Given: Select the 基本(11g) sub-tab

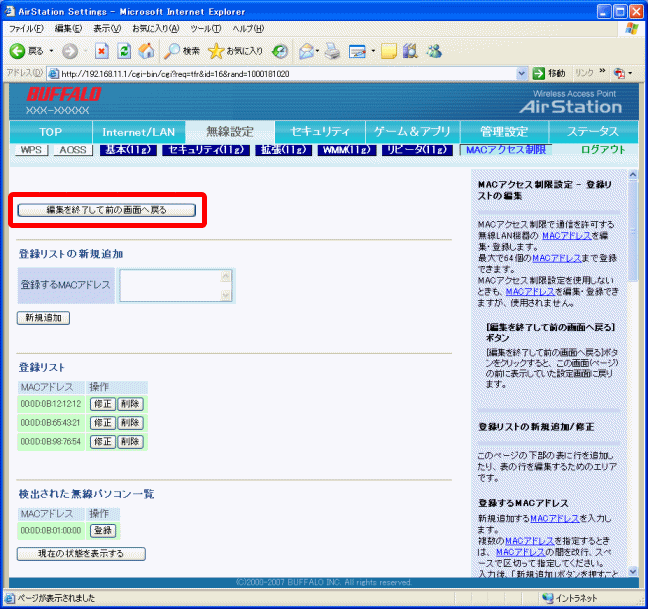Looking at the screenshot, I should tap(128, 150).
